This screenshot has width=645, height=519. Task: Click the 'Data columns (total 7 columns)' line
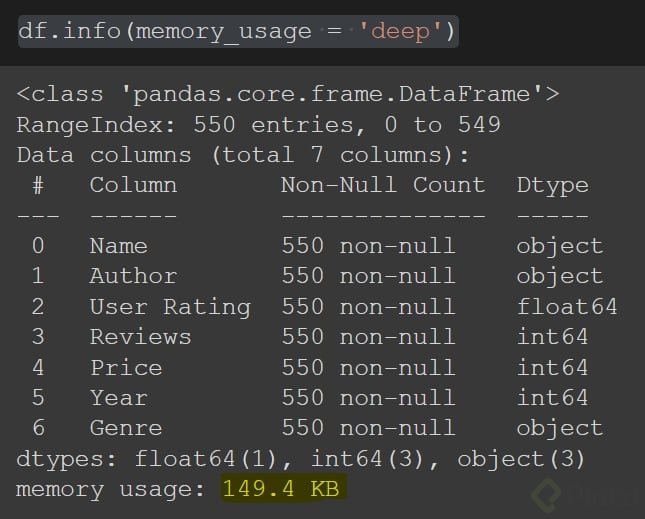point(243,155)
